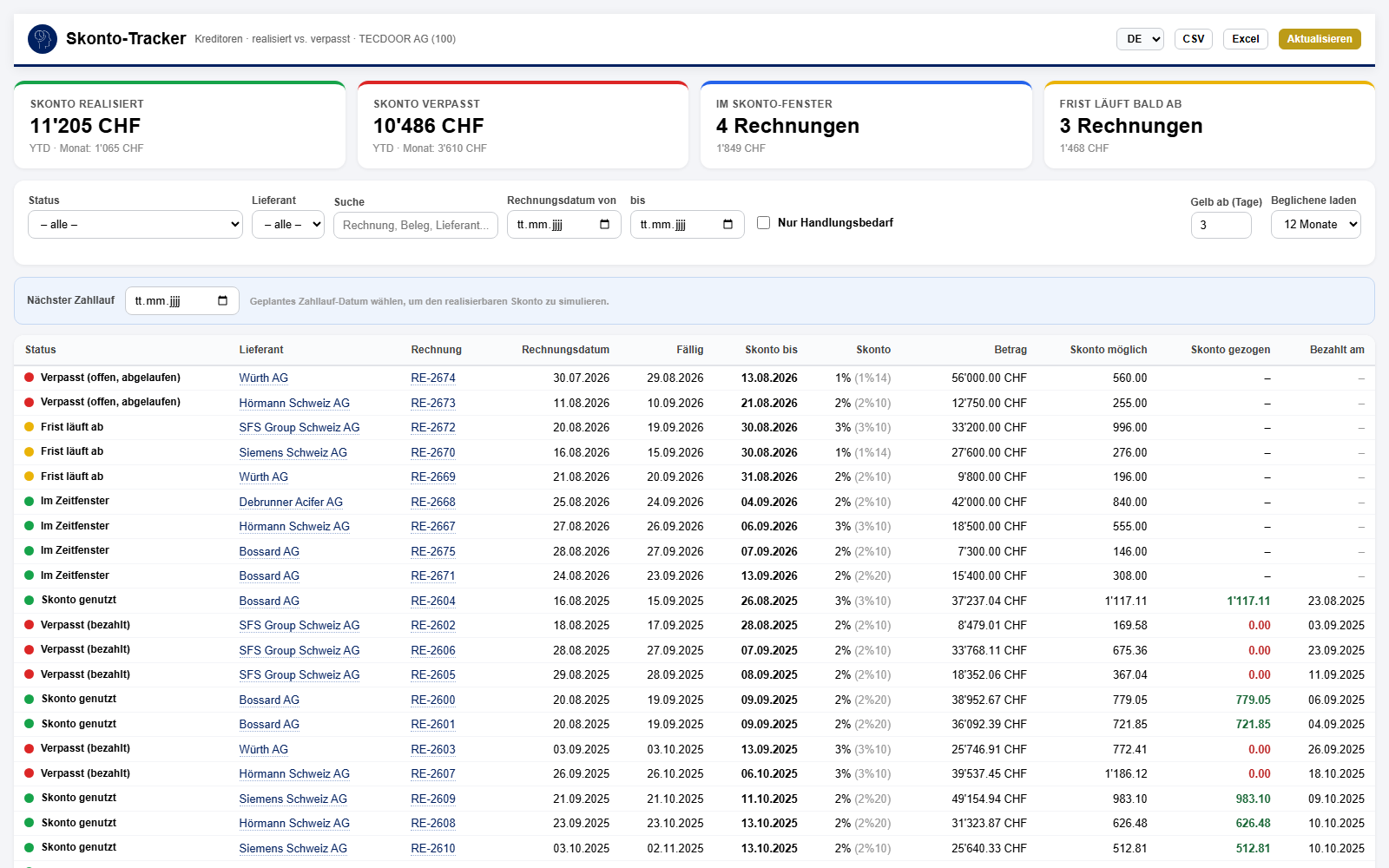Sort by Bezahlt am column header
The height and width of the screenshot is (868, 1389).
(x=1337, y=350)
